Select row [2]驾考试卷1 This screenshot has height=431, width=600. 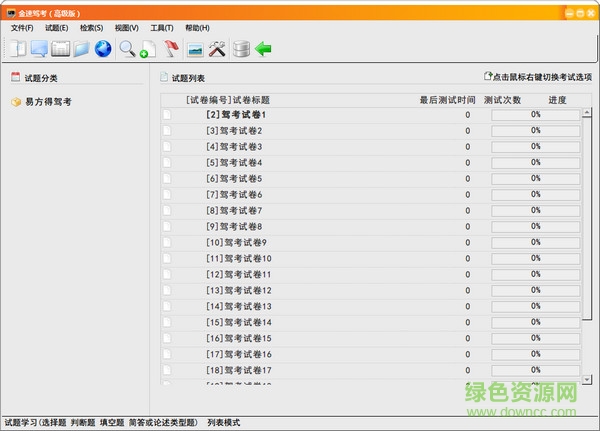[371, 114]
